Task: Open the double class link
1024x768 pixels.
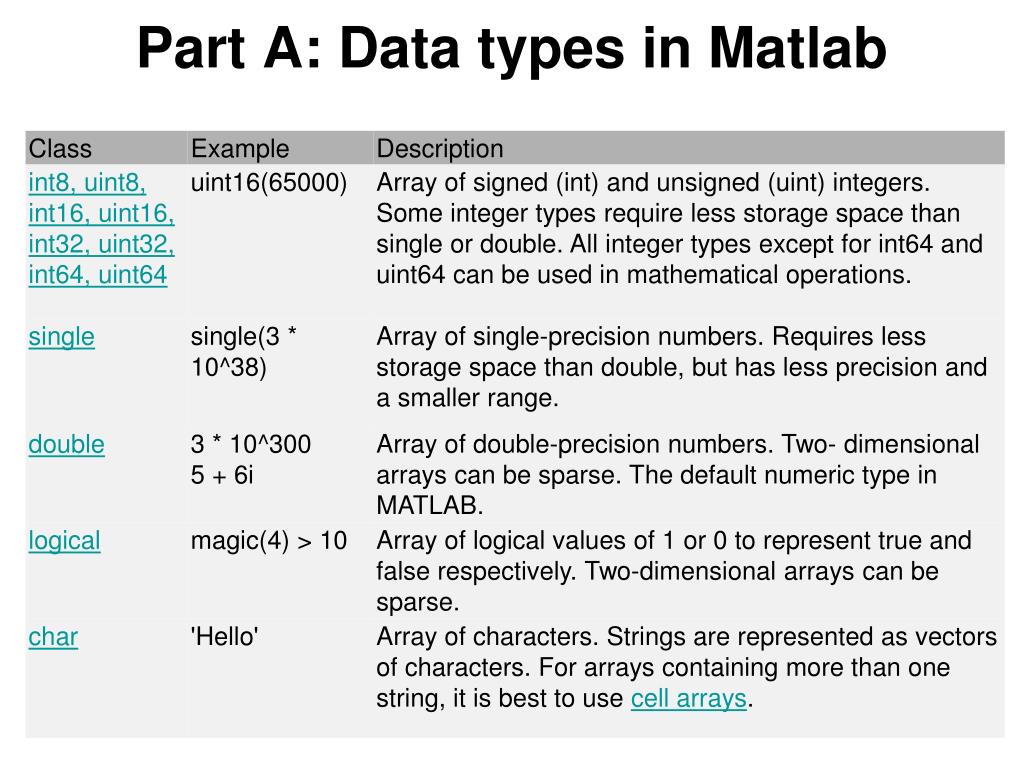Action: click(67, 445)
